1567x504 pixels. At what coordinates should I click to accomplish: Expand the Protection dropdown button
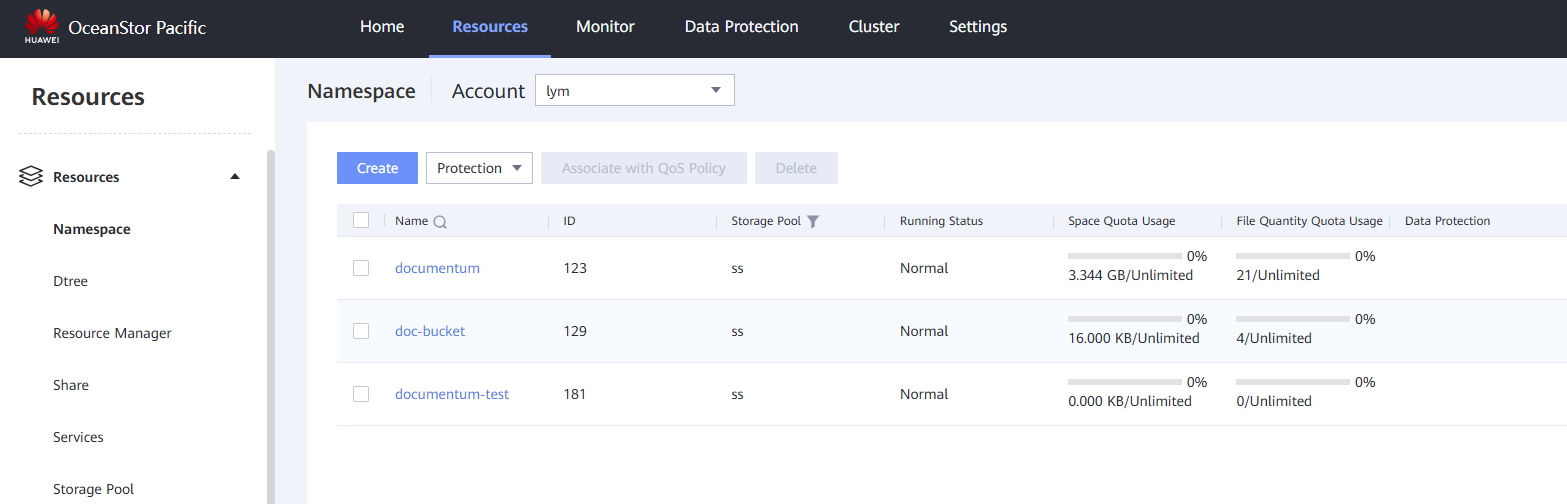pyautogui.click(x=479, y=168)
